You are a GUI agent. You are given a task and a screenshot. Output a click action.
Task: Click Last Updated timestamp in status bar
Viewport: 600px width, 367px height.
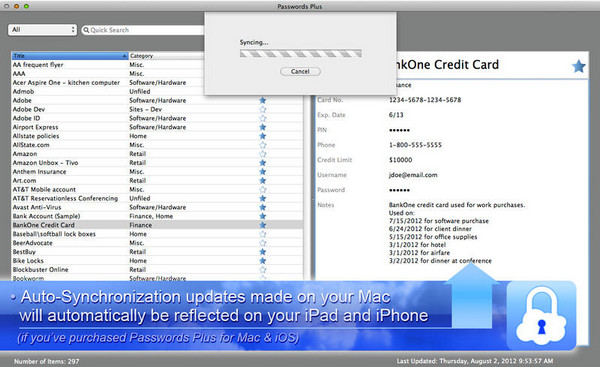pos(474,361)
